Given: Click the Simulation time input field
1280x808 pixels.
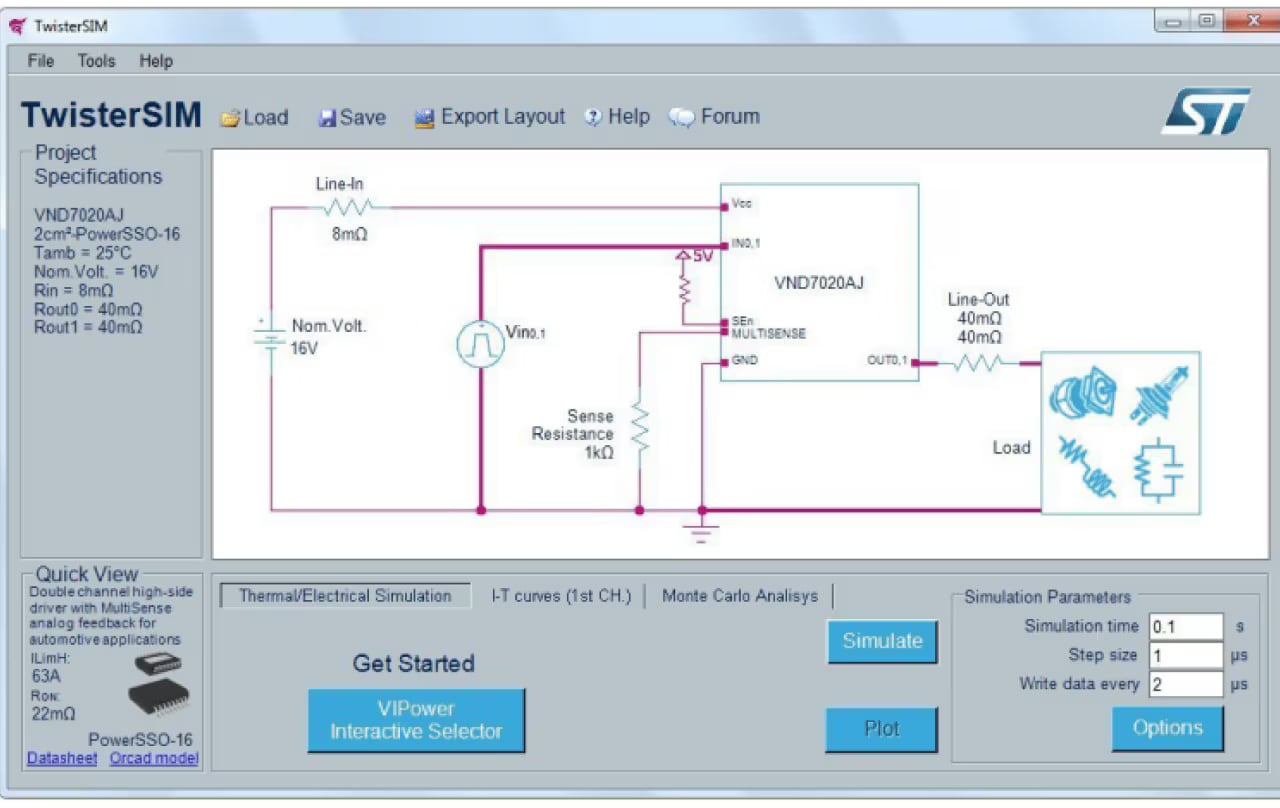Looking at the screenshot, I should [1186, 626].
